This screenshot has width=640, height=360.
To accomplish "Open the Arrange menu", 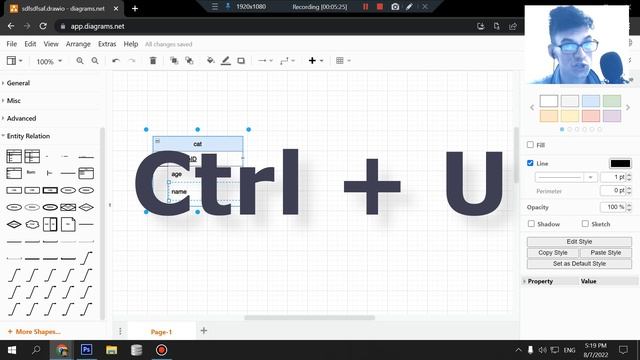I will point(78,44).
